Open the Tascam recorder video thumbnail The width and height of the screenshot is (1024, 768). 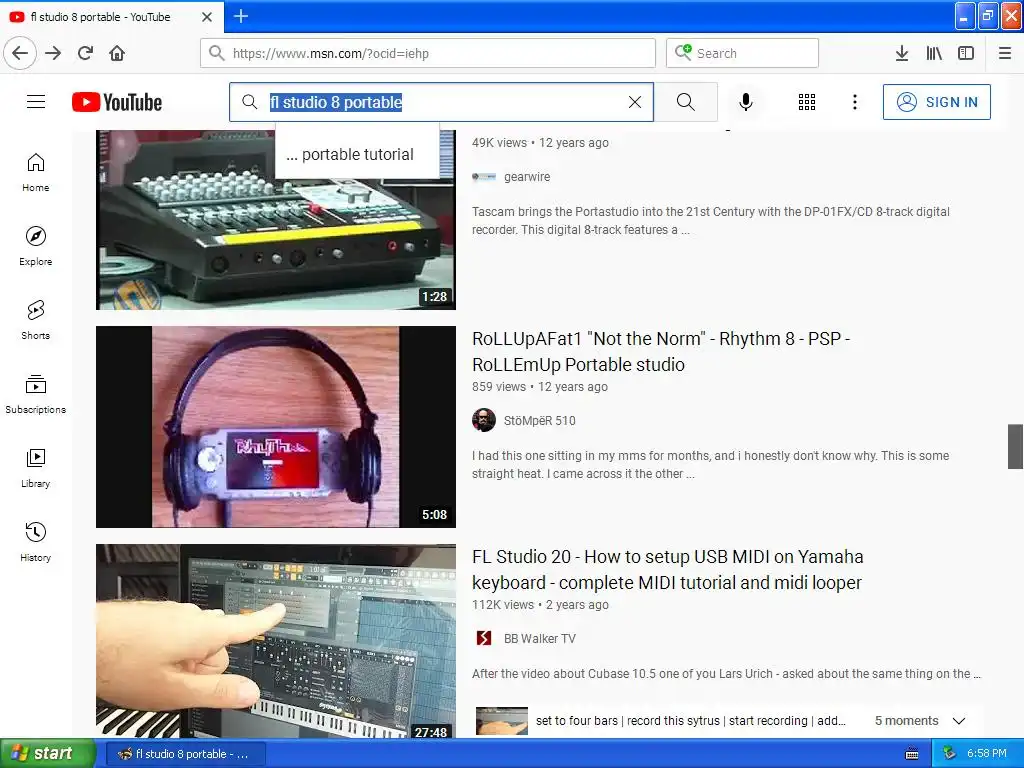click(276, 219)
